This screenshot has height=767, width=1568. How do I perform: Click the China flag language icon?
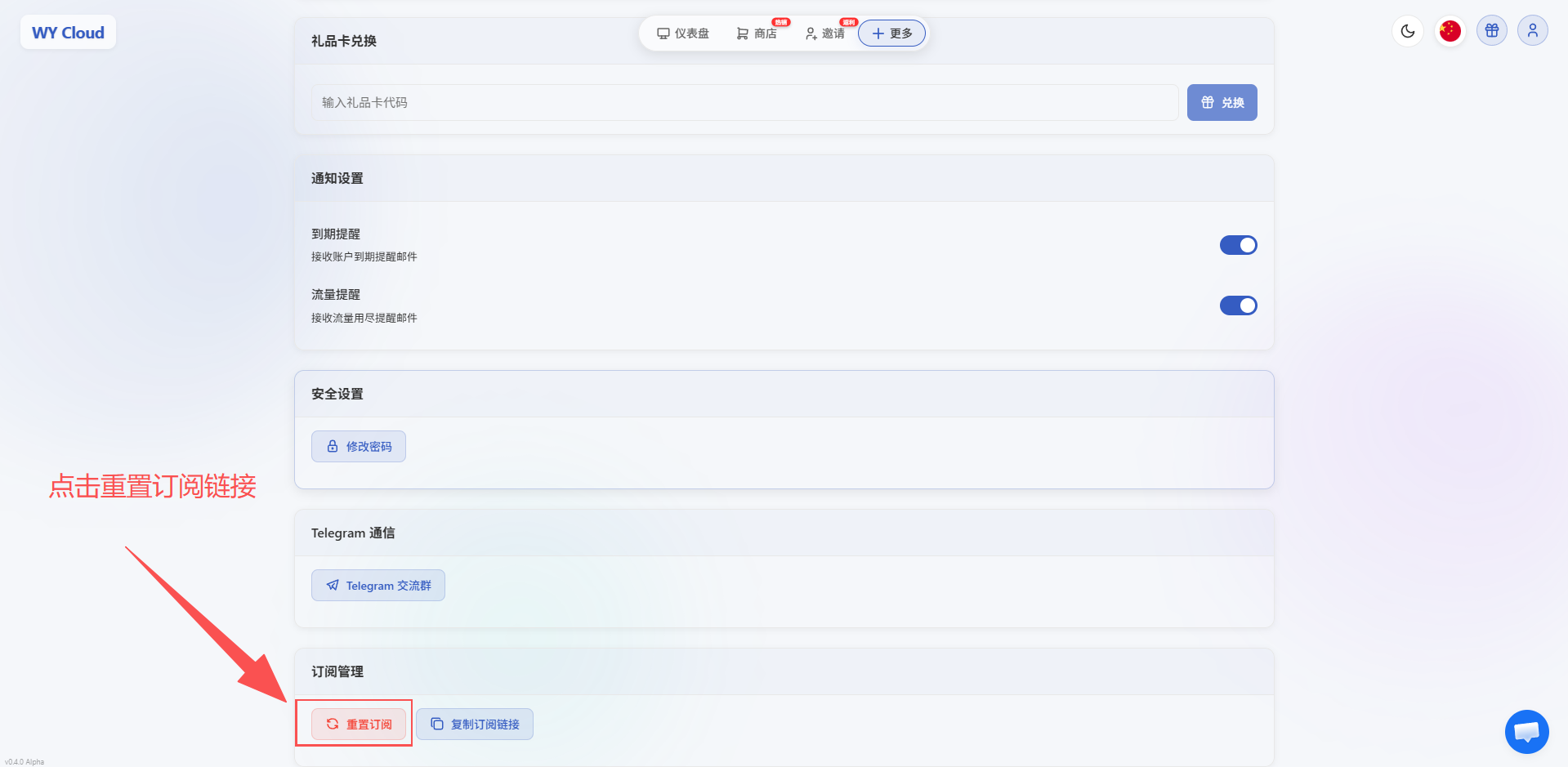1450,31
